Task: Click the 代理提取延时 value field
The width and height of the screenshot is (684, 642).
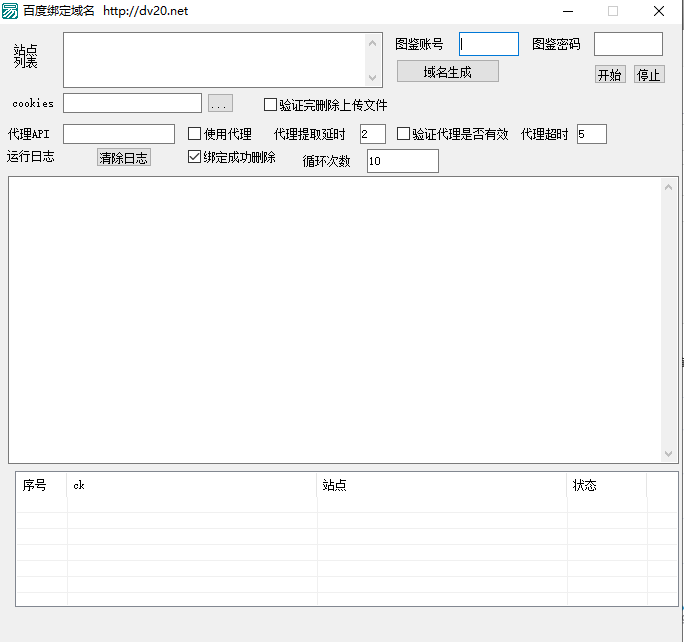Action: (373, 134)
